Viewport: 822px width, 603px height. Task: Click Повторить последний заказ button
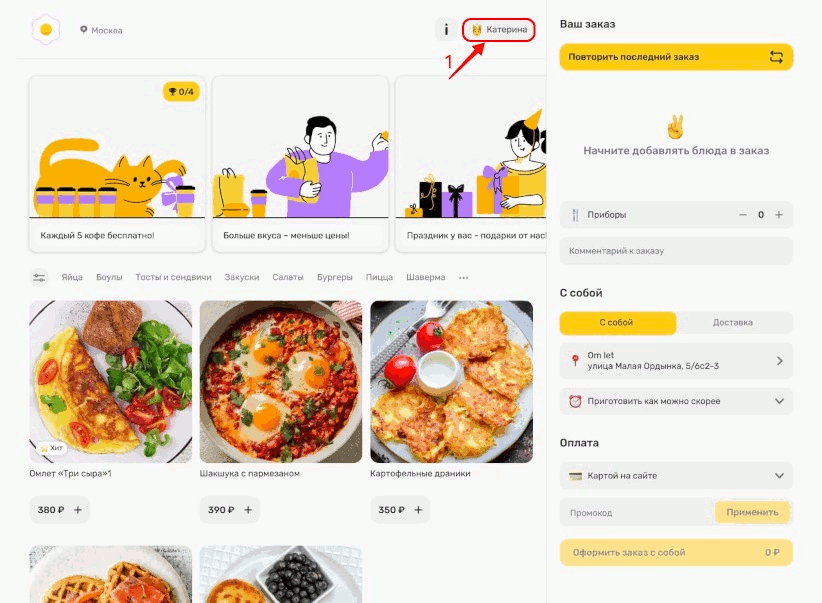676,57
